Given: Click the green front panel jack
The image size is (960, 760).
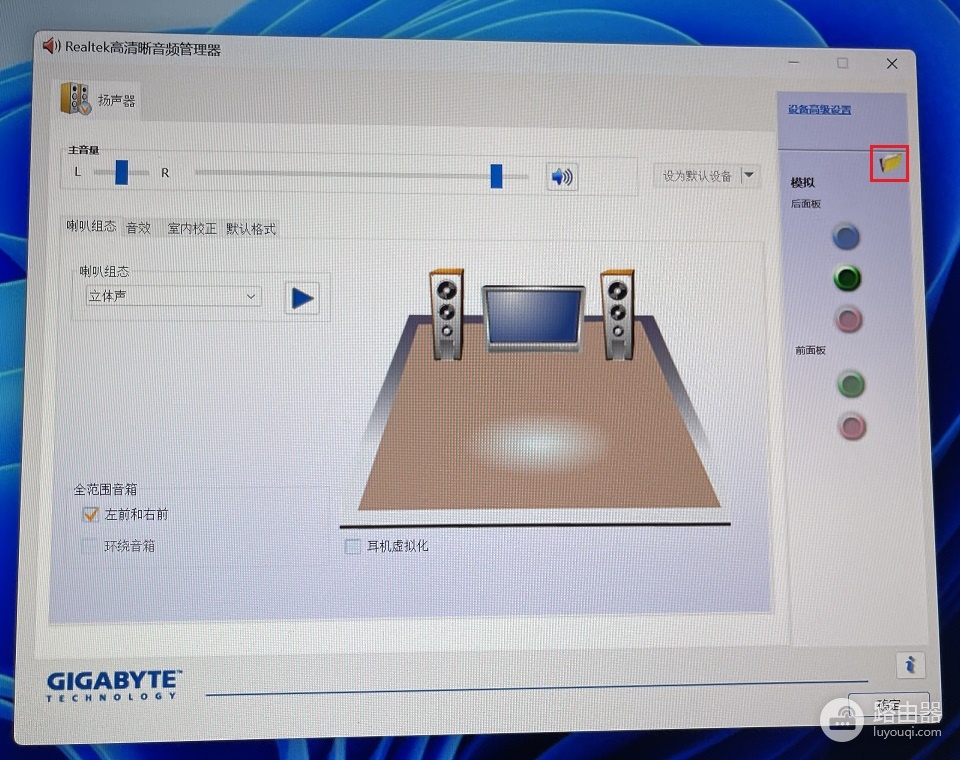Looking at the screenshot, I should pyautogui.click(x=850, y=385).
